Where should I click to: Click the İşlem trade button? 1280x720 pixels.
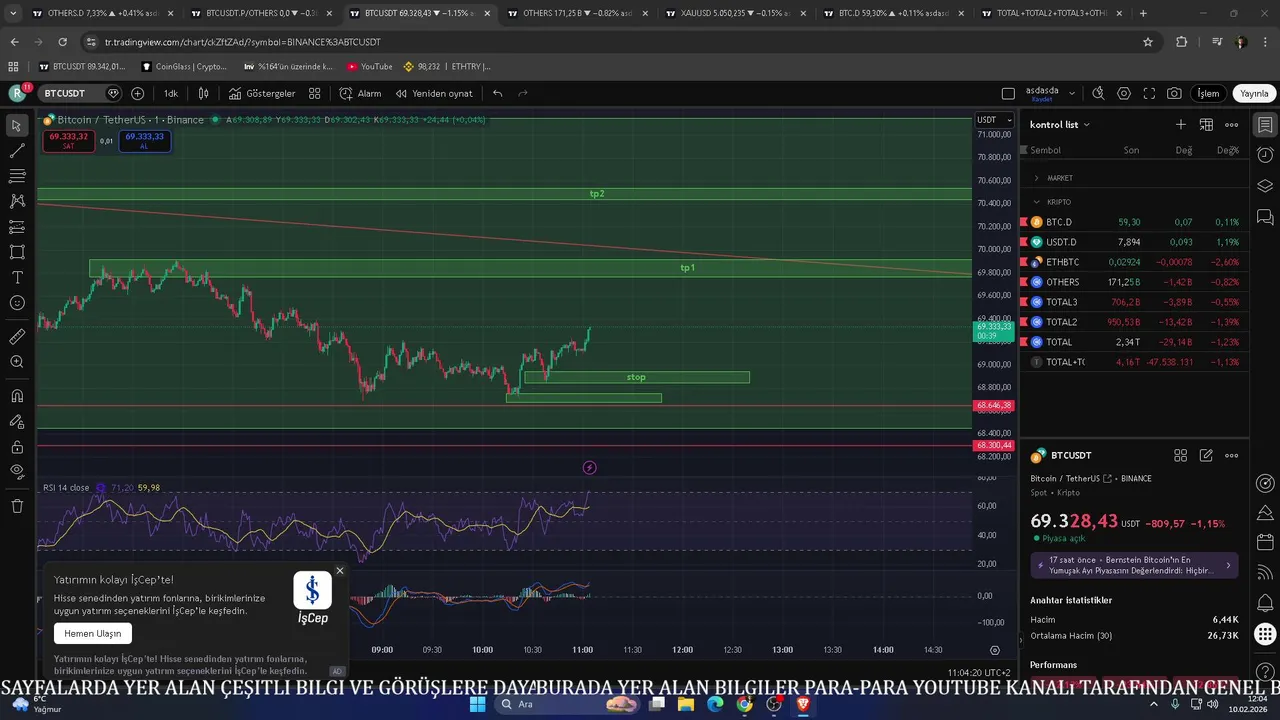pyautogui.click(x=1209, y=93)
